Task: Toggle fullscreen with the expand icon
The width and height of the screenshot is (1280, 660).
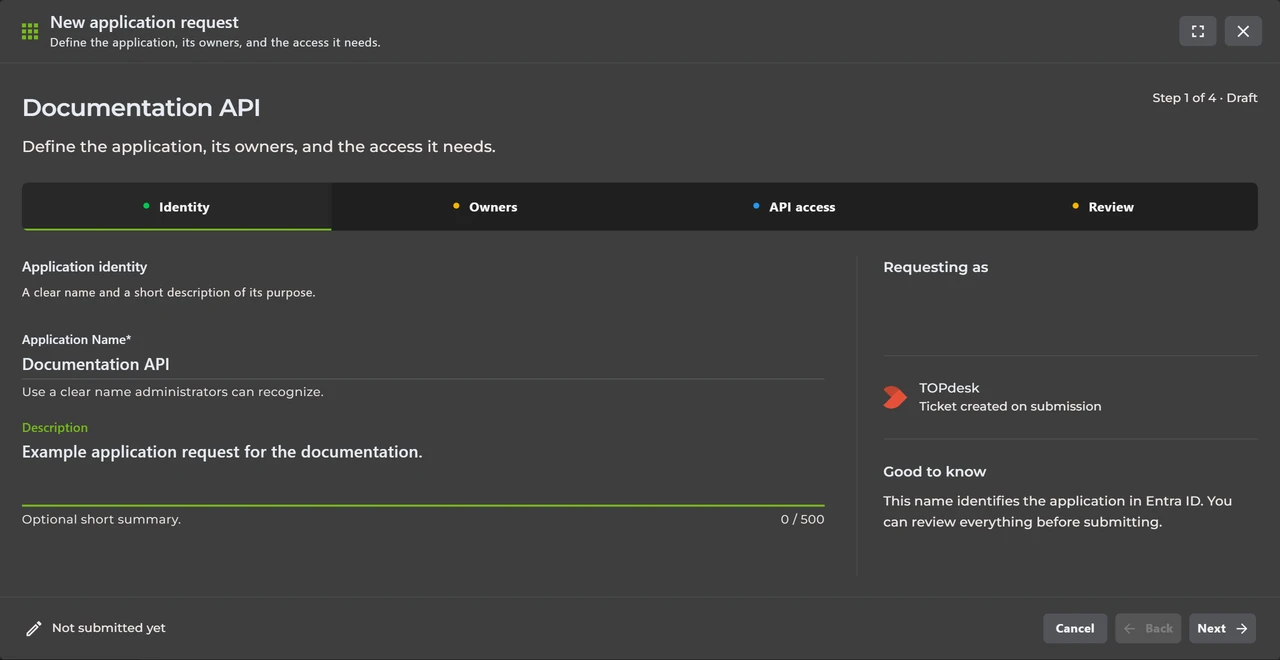Action: [1198, 31]
